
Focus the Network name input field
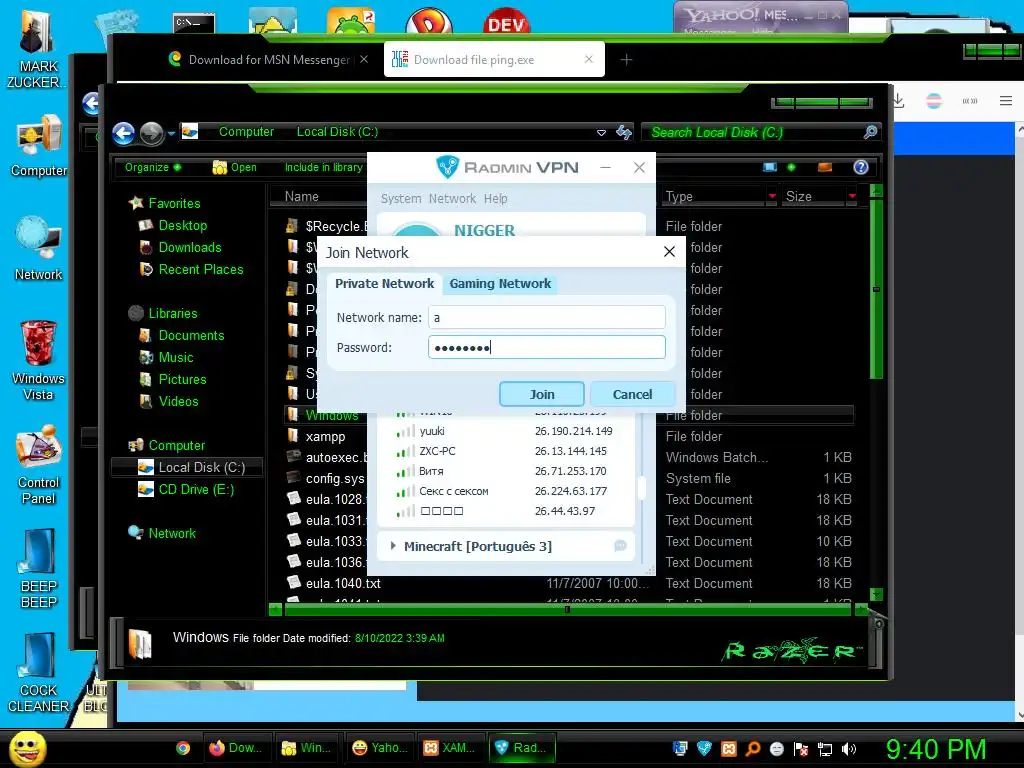click(x=547, y=317)
